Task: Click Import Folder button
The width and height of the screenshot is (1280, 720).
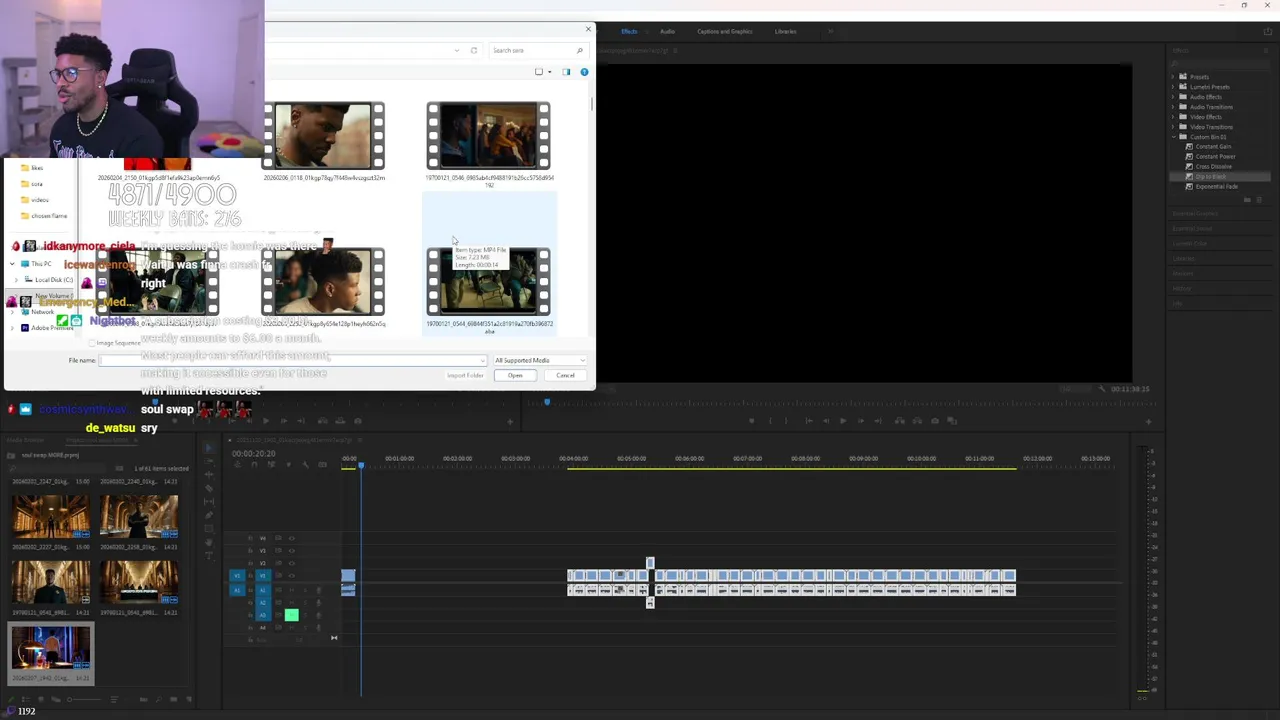Action: [x=465, y=375]
